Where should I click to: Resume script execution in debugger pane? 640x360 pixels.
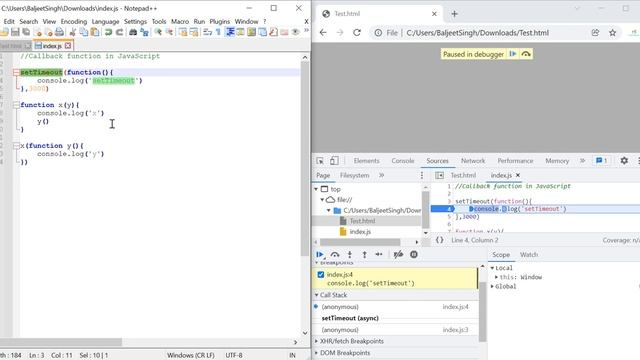pos(320,254)
